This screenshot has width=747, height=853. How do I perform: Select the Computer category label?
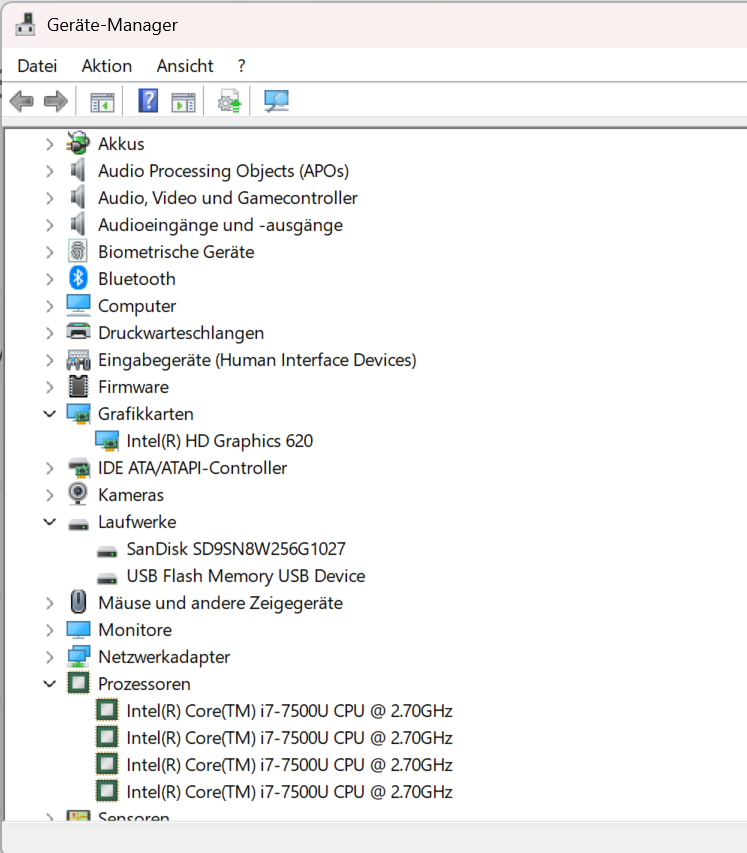coord(137,306)
